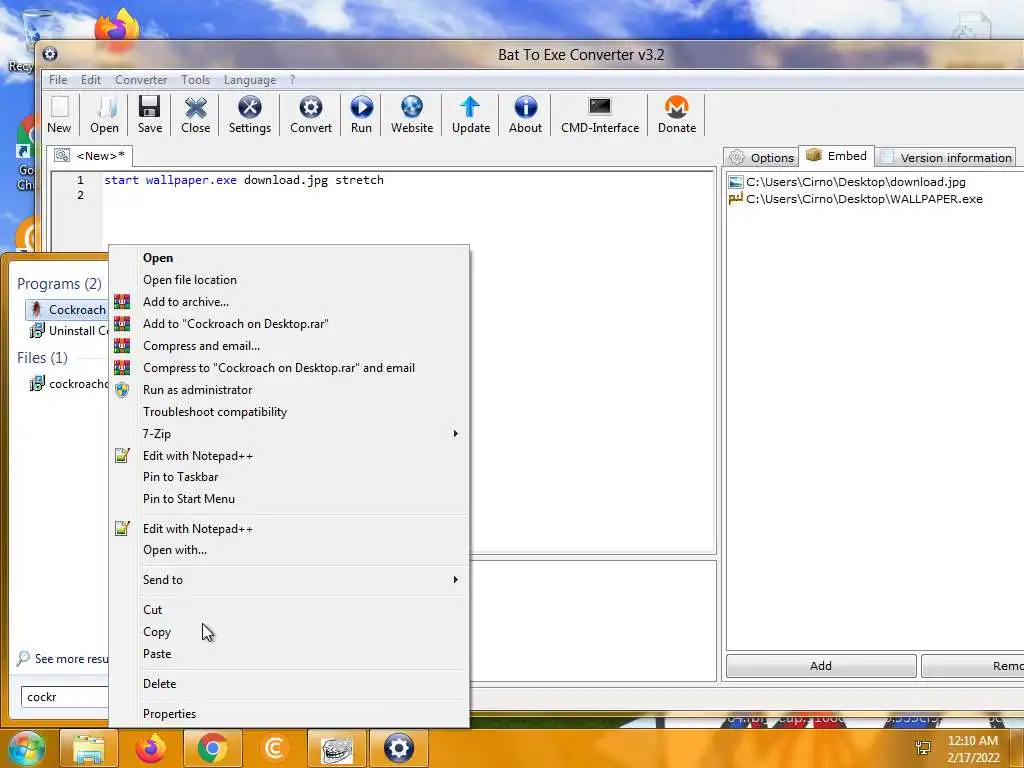Select Add to "Cockroach on Desktop.rar"
Screen dimensions: 1024x768
tap(289, 324)
